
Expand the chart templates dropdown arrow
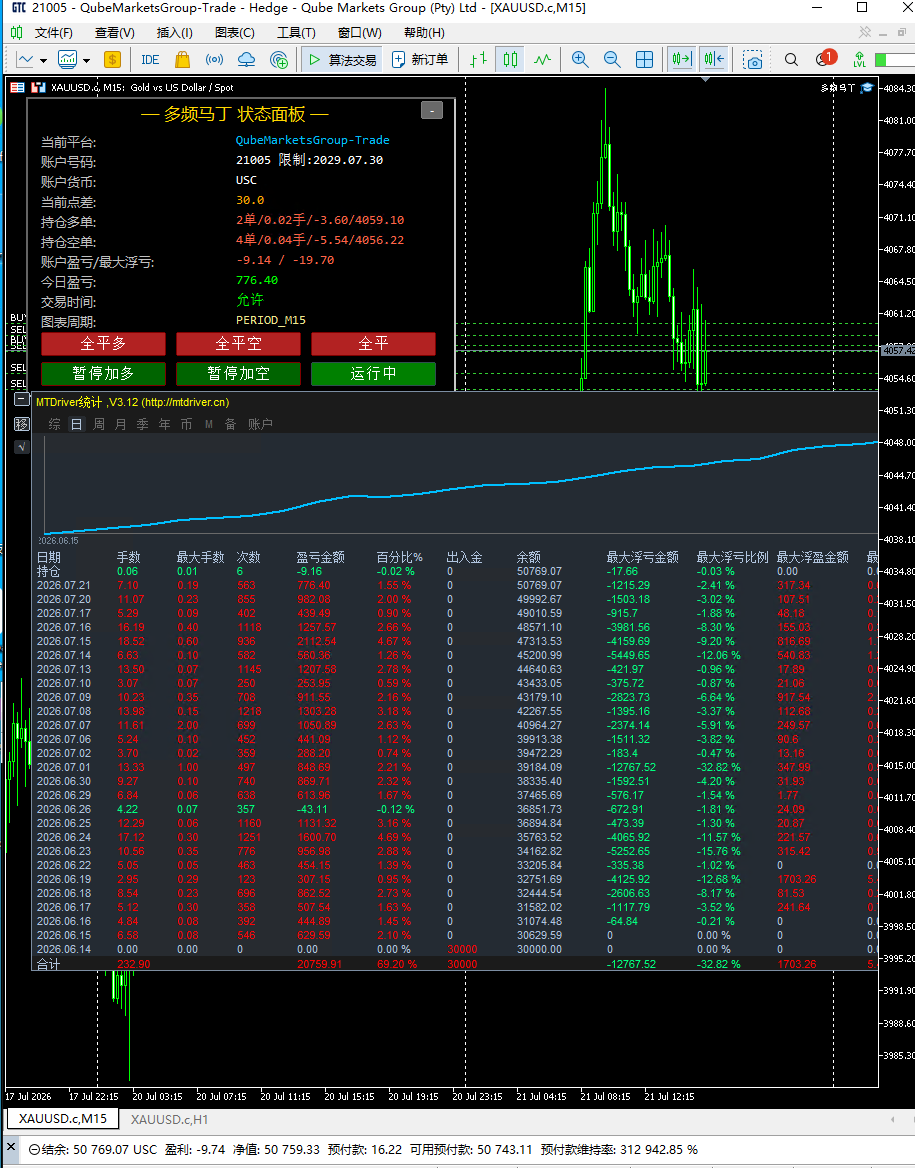86,60
